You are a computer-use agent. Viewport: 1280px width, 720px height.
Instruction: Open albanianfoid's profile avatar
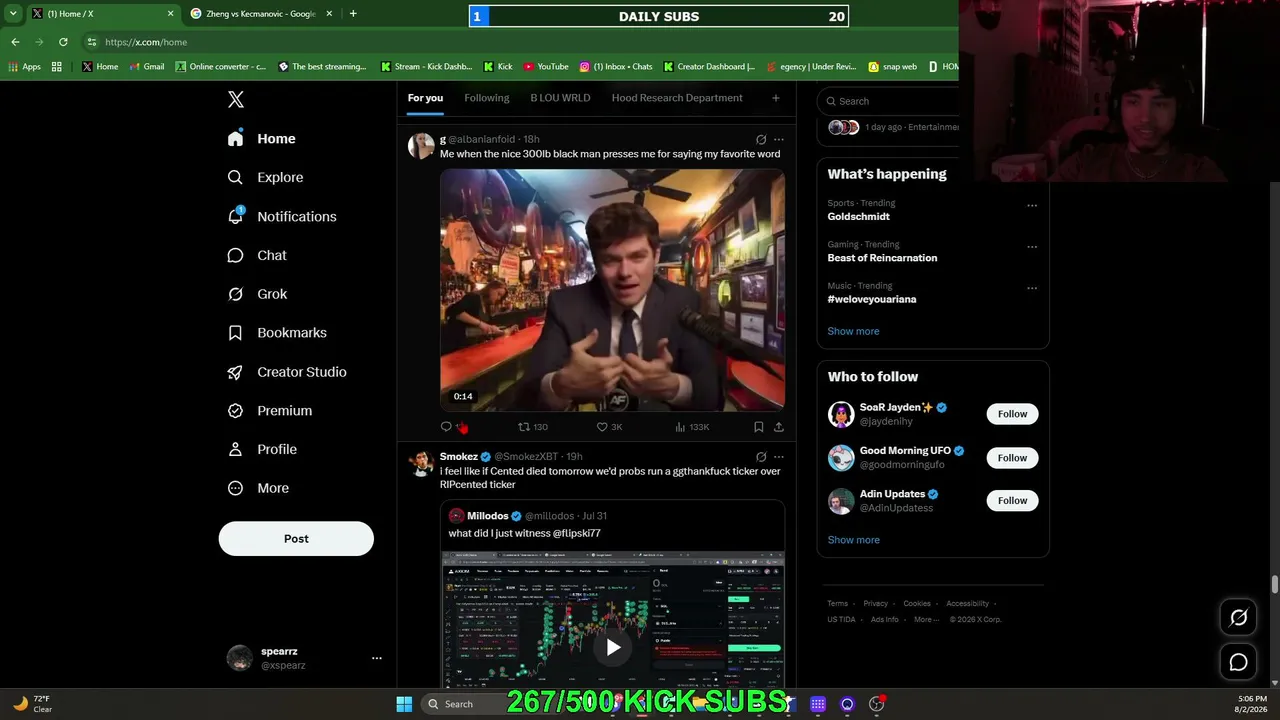[421, 146]
